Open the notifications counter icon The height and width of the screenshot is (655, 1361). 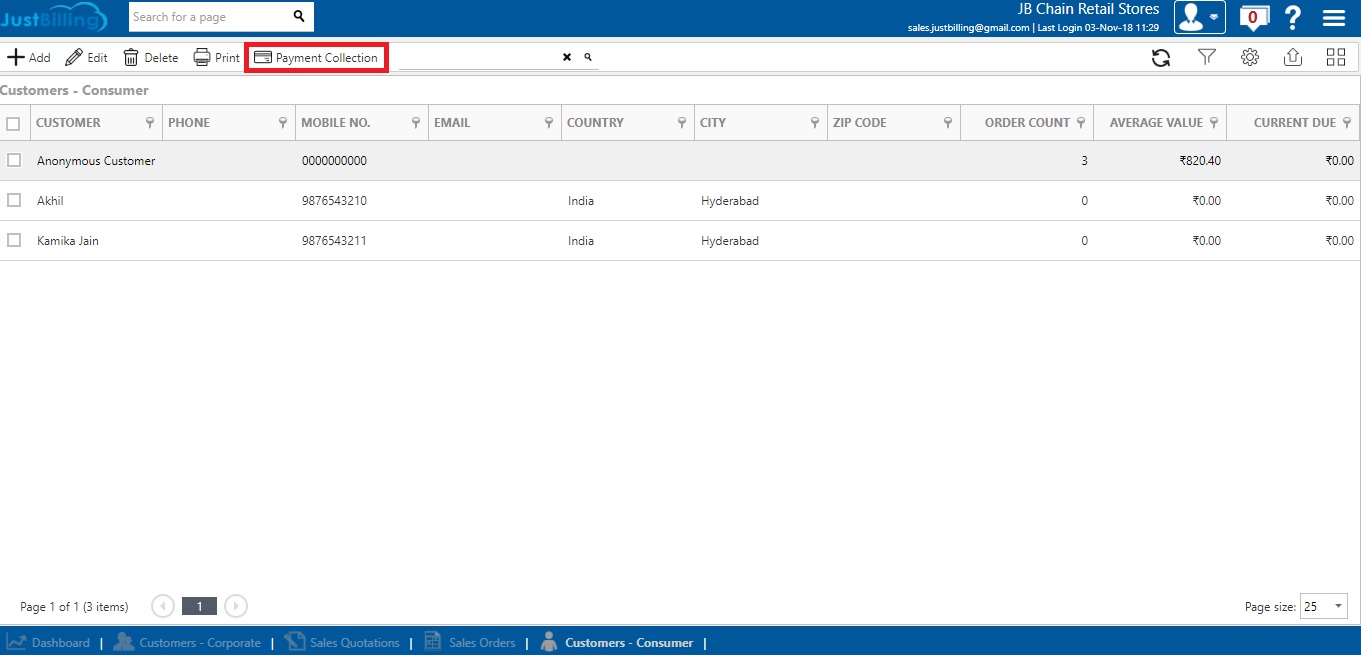1252,17
